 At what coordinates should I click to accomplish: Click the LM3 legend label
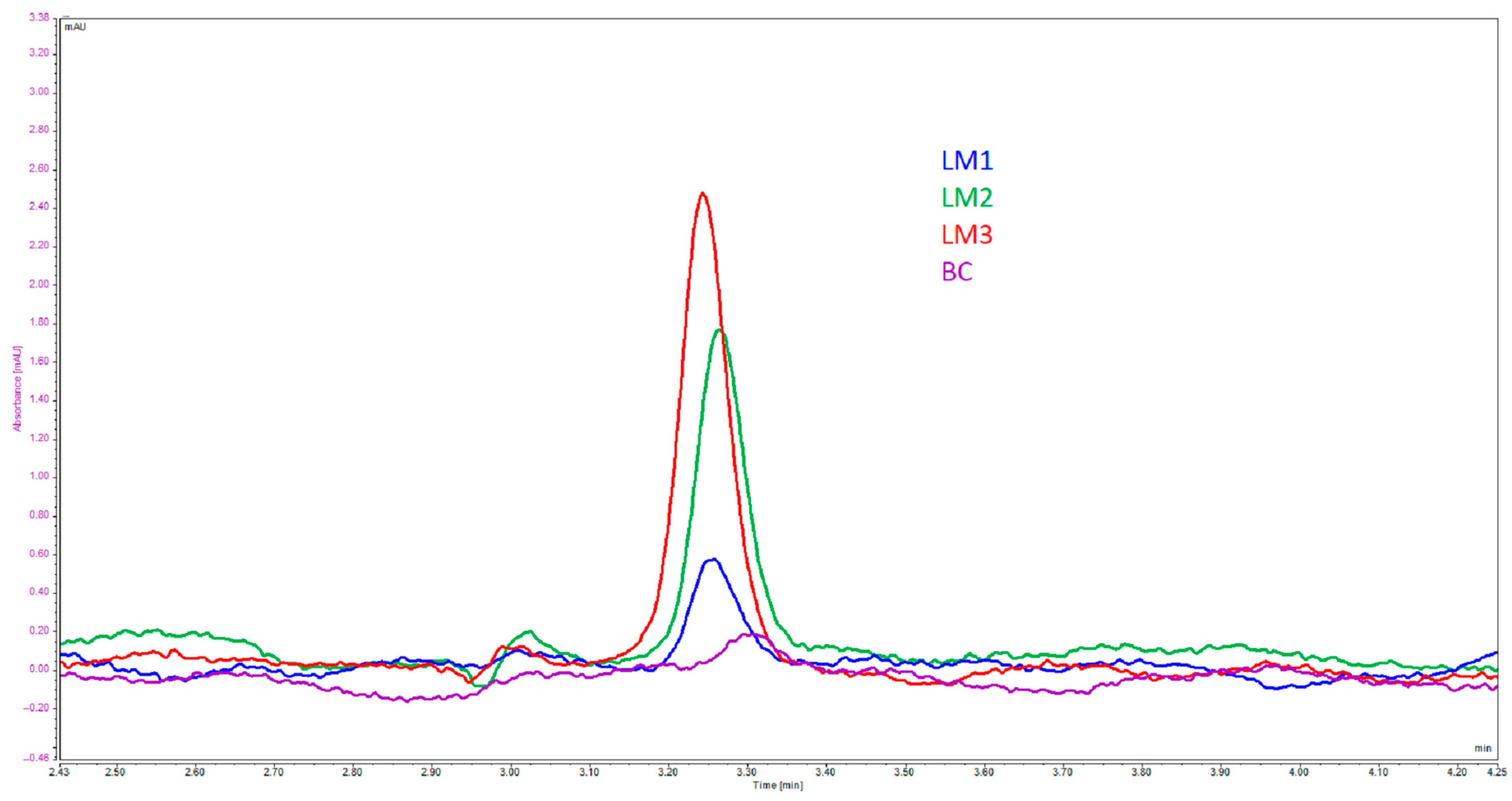(967, 235)
